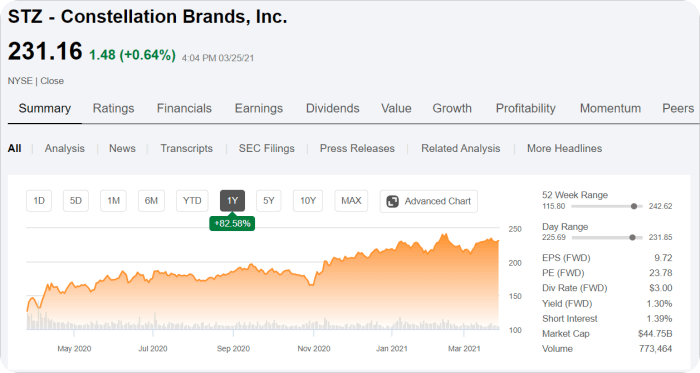Open the Press Releases filter
Screen dimensions: 700x373
(357, 149)
